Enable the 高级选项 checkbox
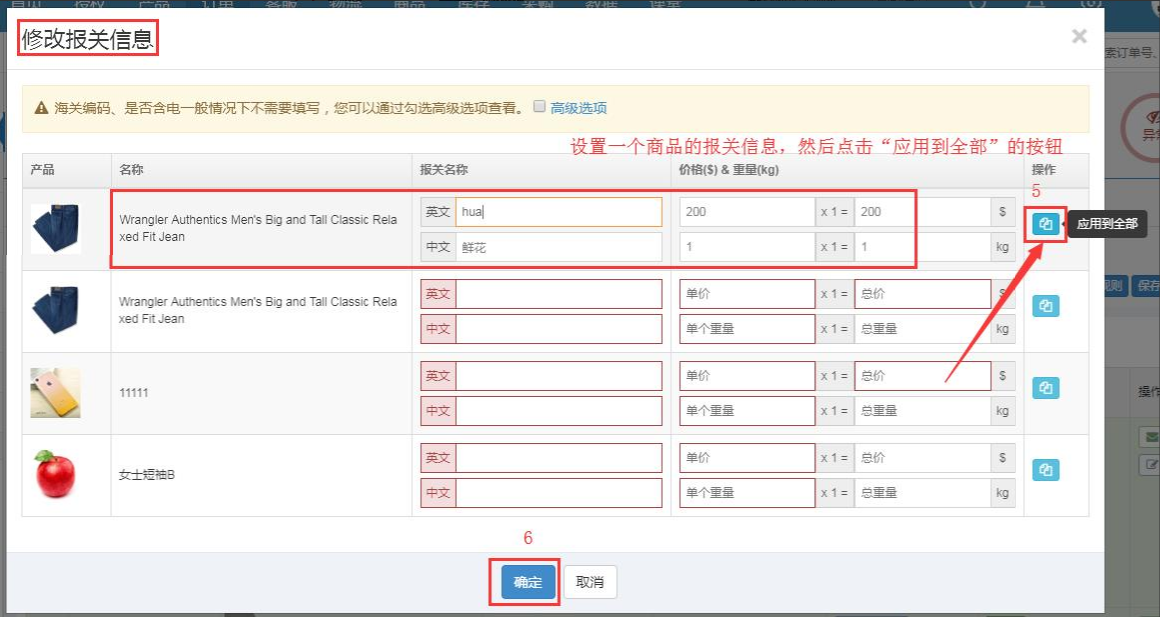Screen dimensions: 1160x617 (x=540, y=107)
